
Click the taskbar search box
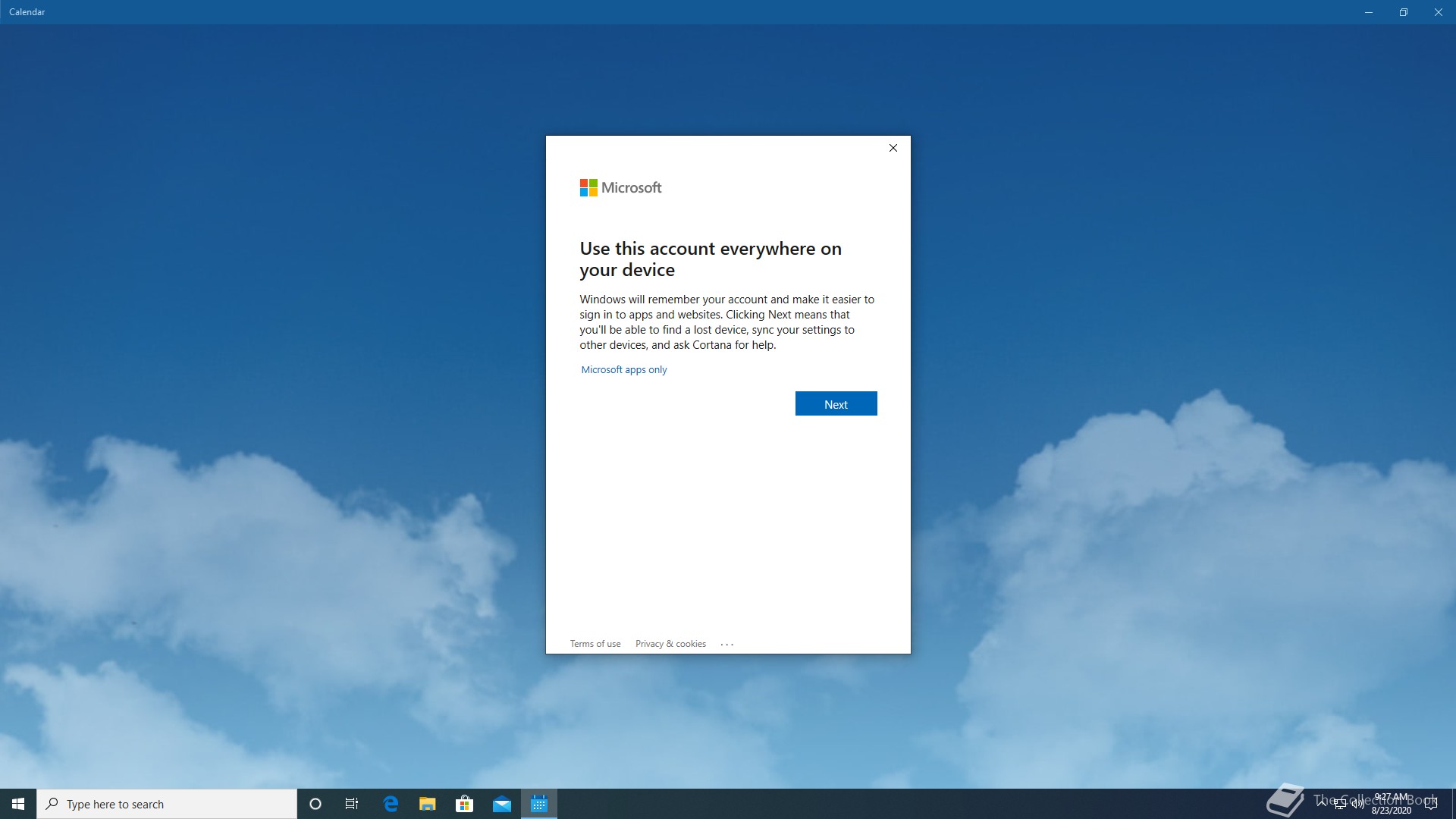(167, 804)
